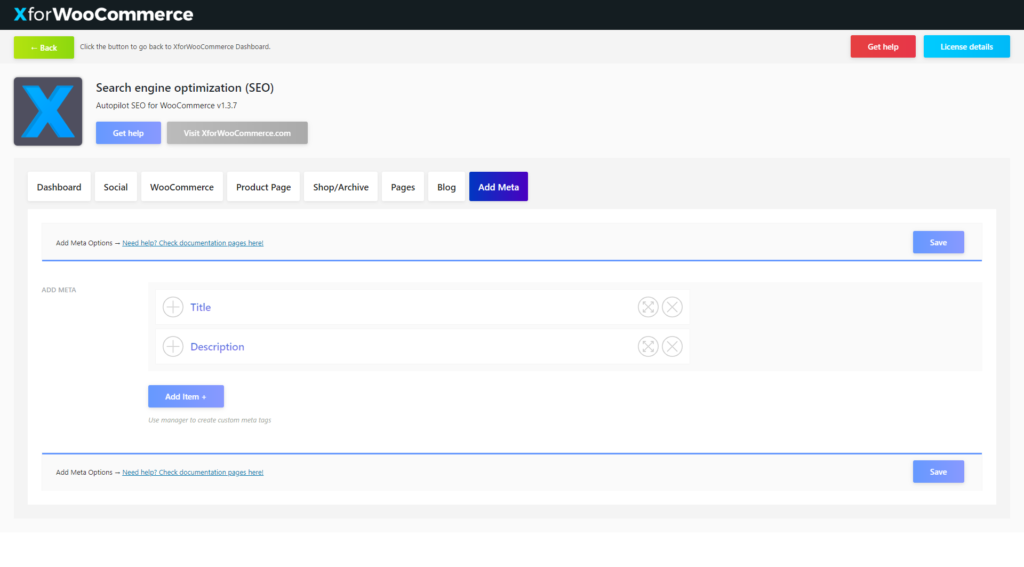Open License details
The width and height of the screenshot is (1024, 567).
pyautogui.click(x=967, y=46)
